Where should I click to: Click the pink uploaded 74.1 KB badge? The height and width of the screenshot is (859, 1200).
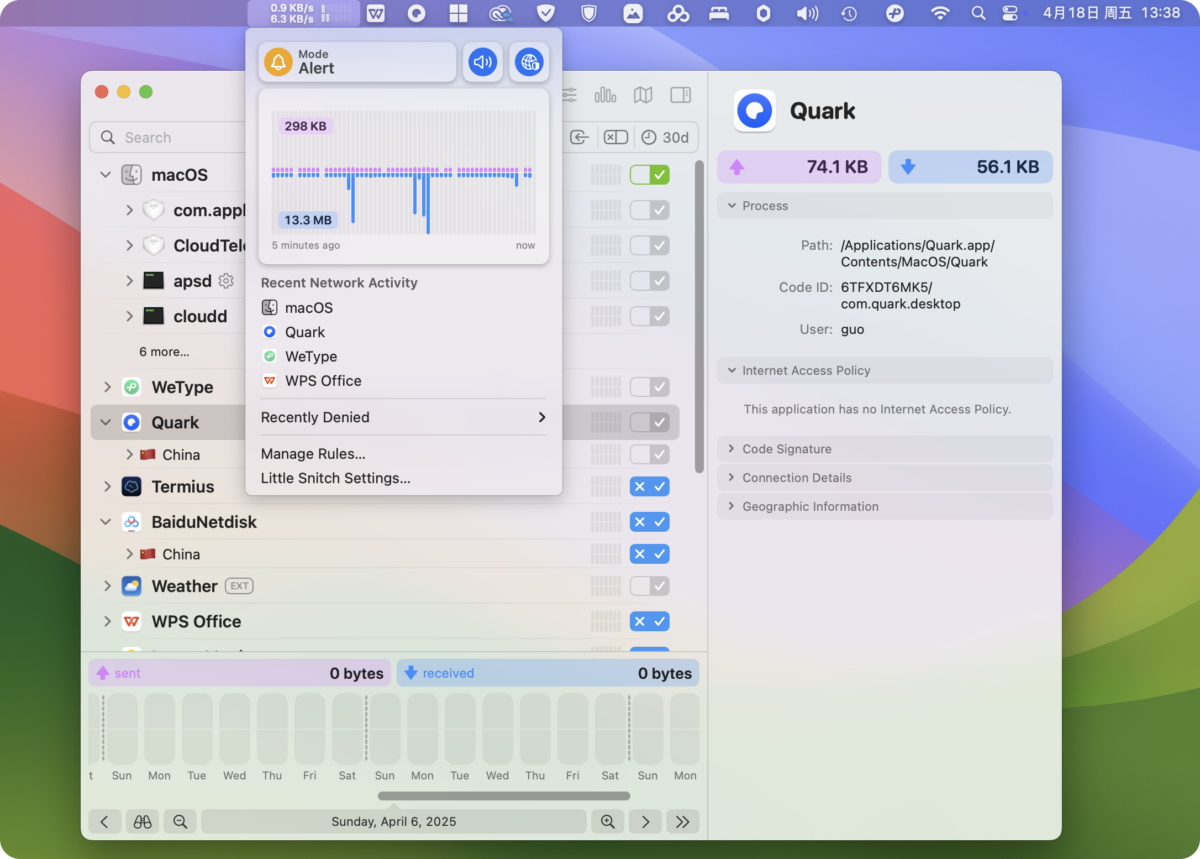[799, 167]
